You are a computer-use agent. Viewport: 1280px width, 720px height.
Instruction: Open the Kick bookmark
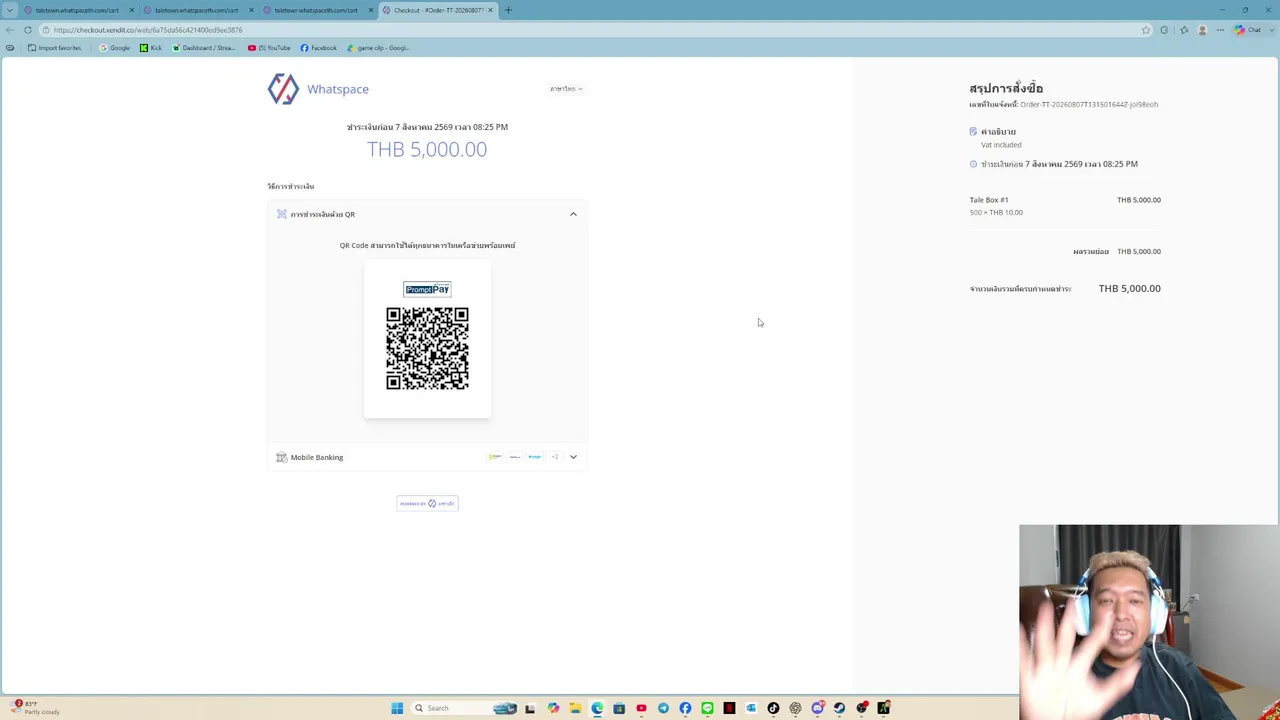point(151,48)
